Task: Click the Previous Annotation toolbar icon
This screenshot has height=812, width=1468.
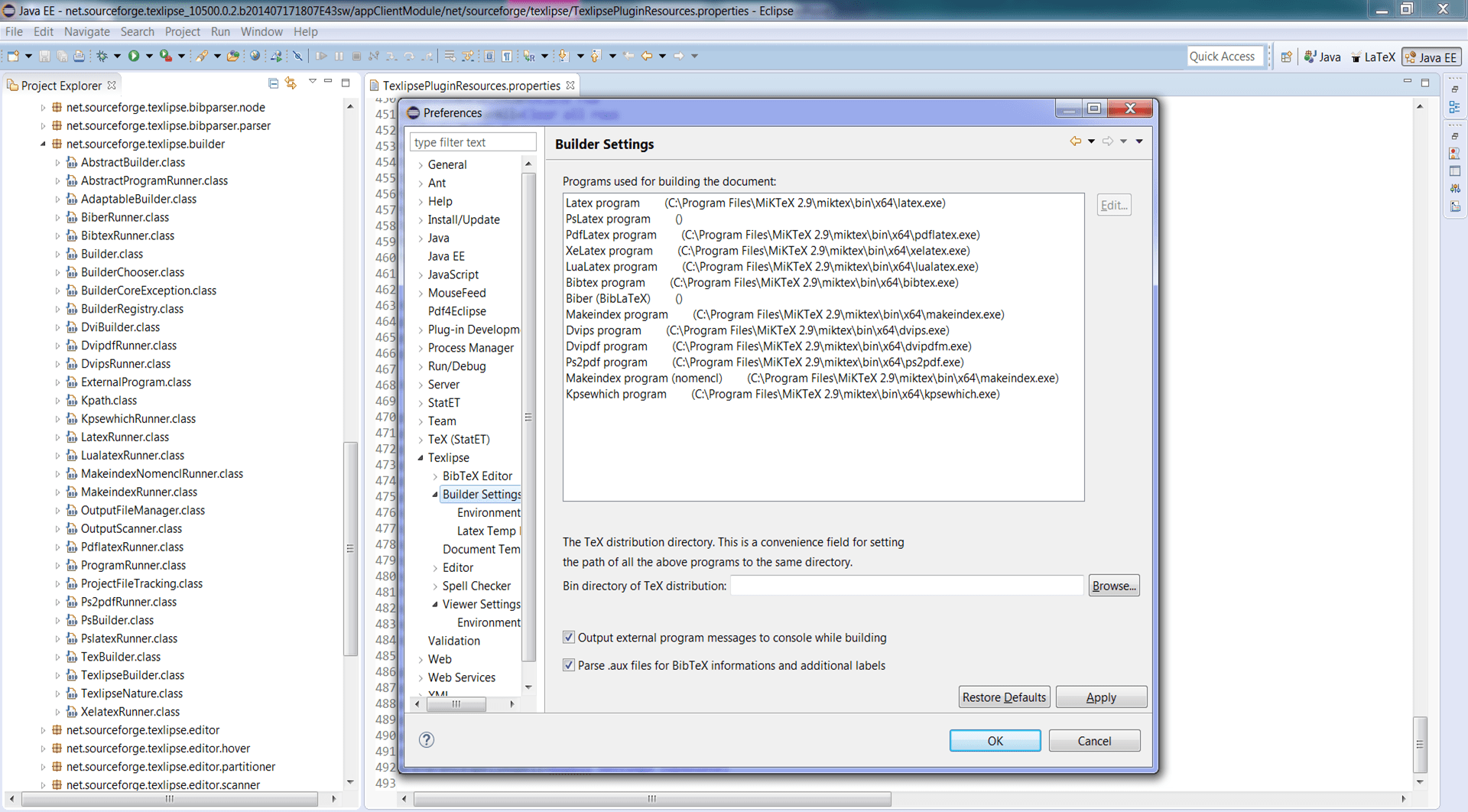Action: coord(596,56)
